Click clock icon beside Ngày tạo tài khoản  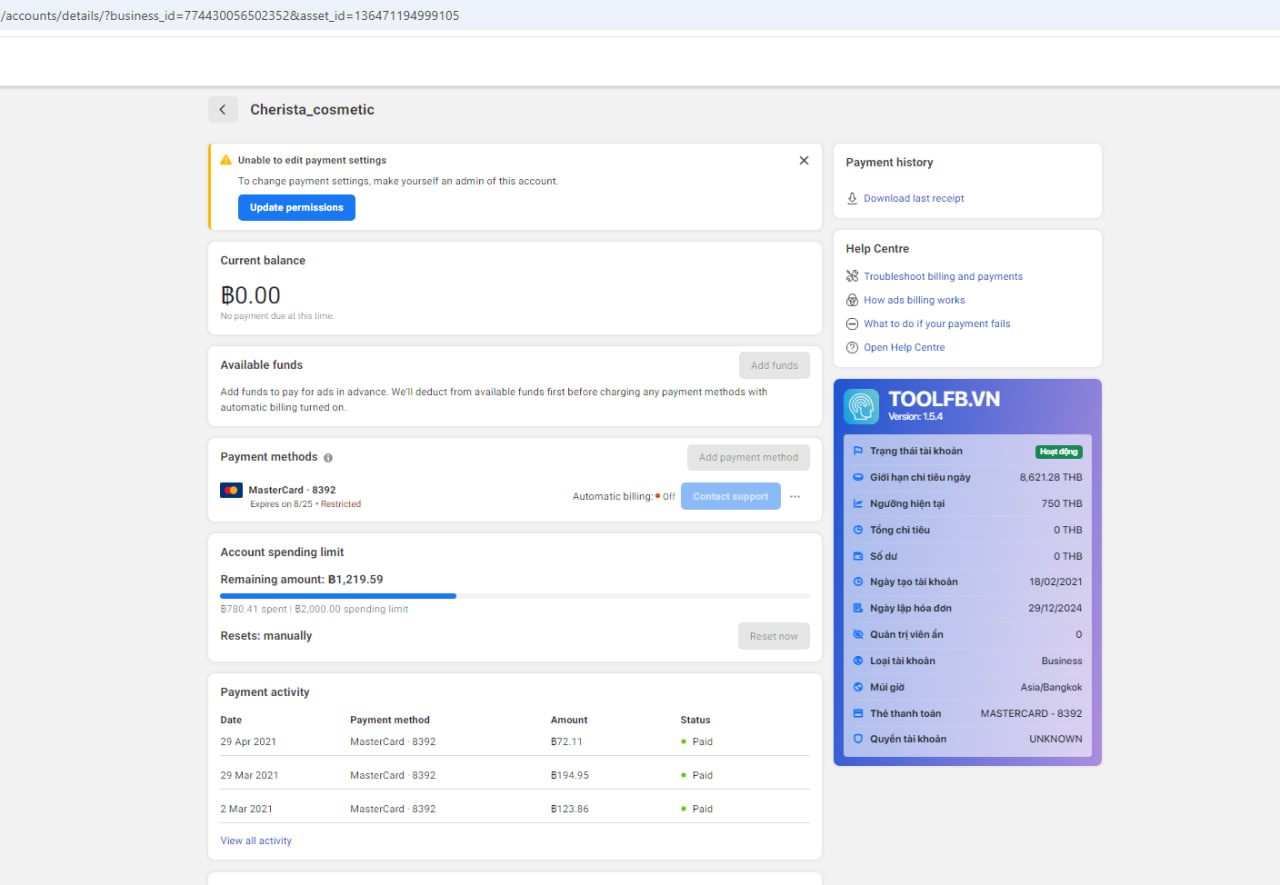coord(858,582)
